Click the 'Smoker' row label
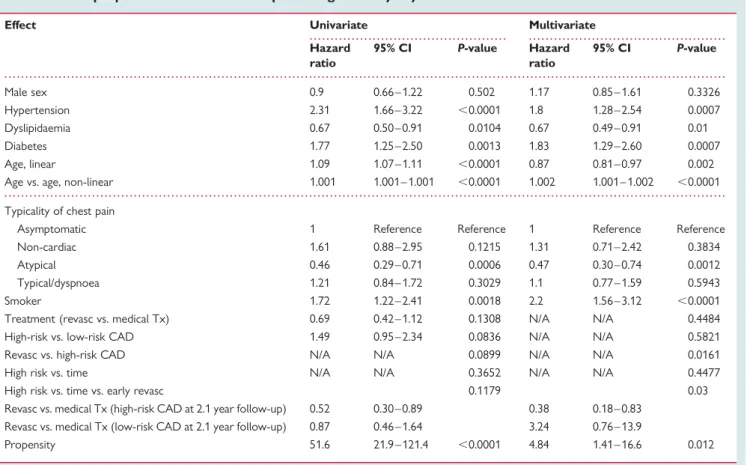This screenshot has width=750, height=465. coord(23,301)
